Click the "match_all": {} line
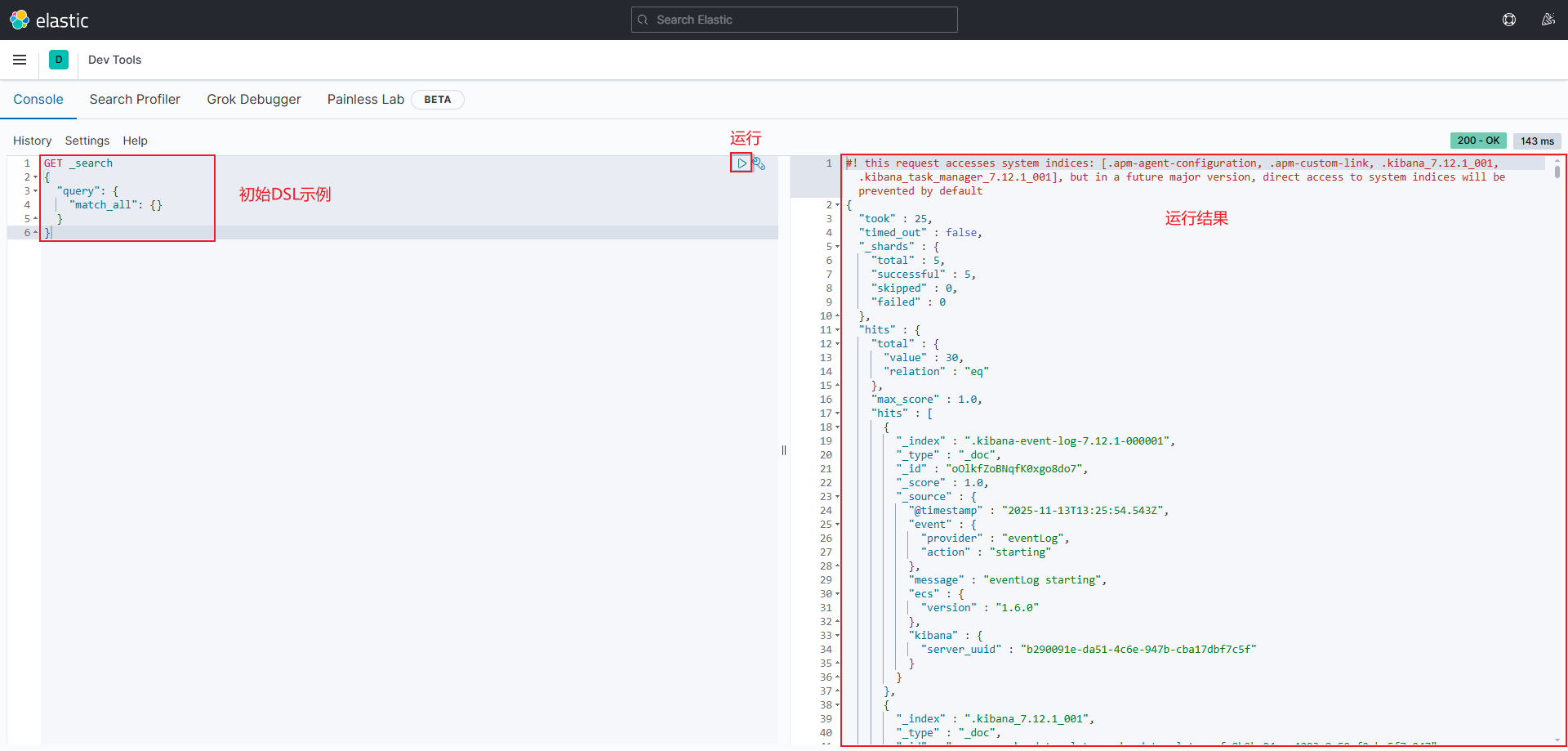 click(x=115, y=205)
